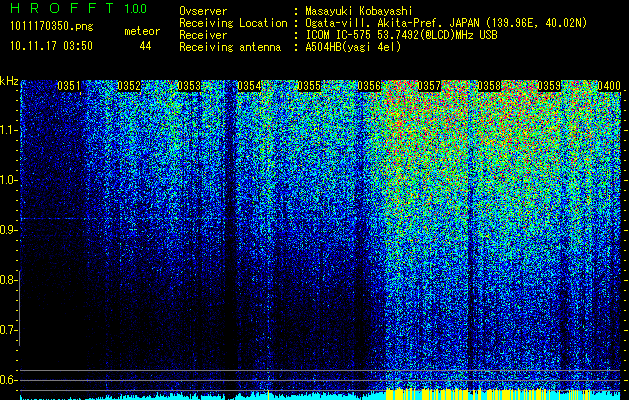Click the A504HB(yagi 4el) antenna text
This screenshot has width=629, height=400.
tap(353, 47)
